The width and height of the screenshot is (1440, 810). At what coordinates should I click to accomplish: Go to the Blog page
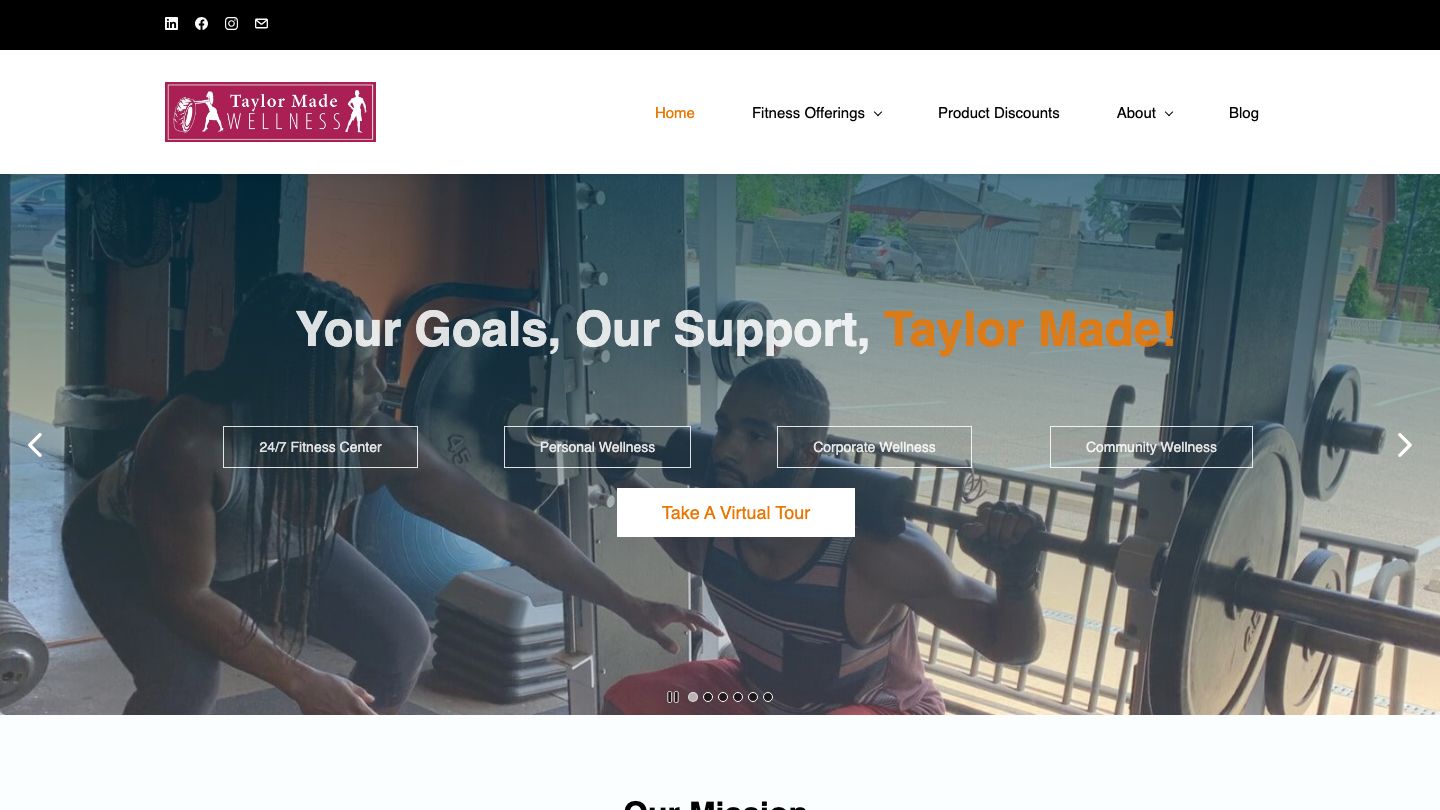[1243, 113]
